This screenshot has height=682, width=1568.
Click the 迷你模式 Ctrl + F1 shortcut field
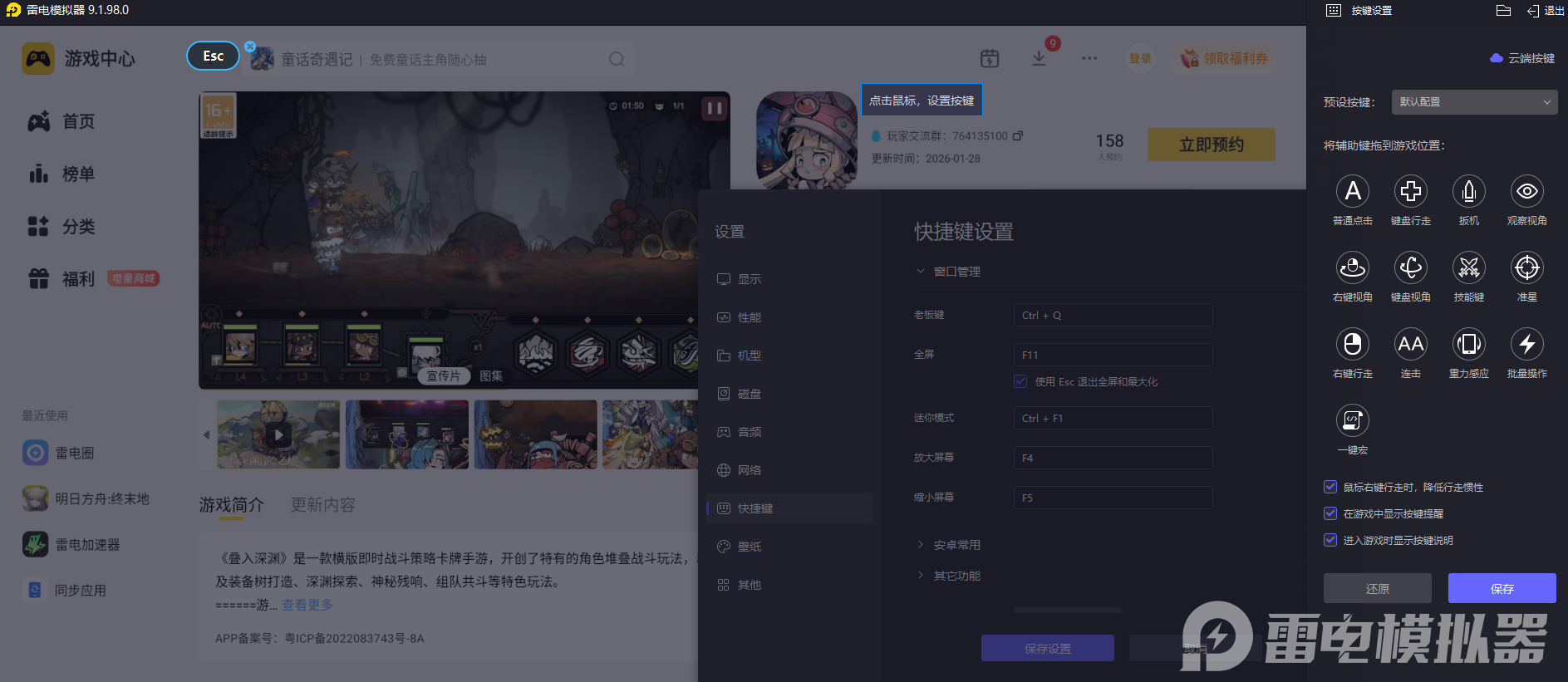click(x=1113, y=418)
